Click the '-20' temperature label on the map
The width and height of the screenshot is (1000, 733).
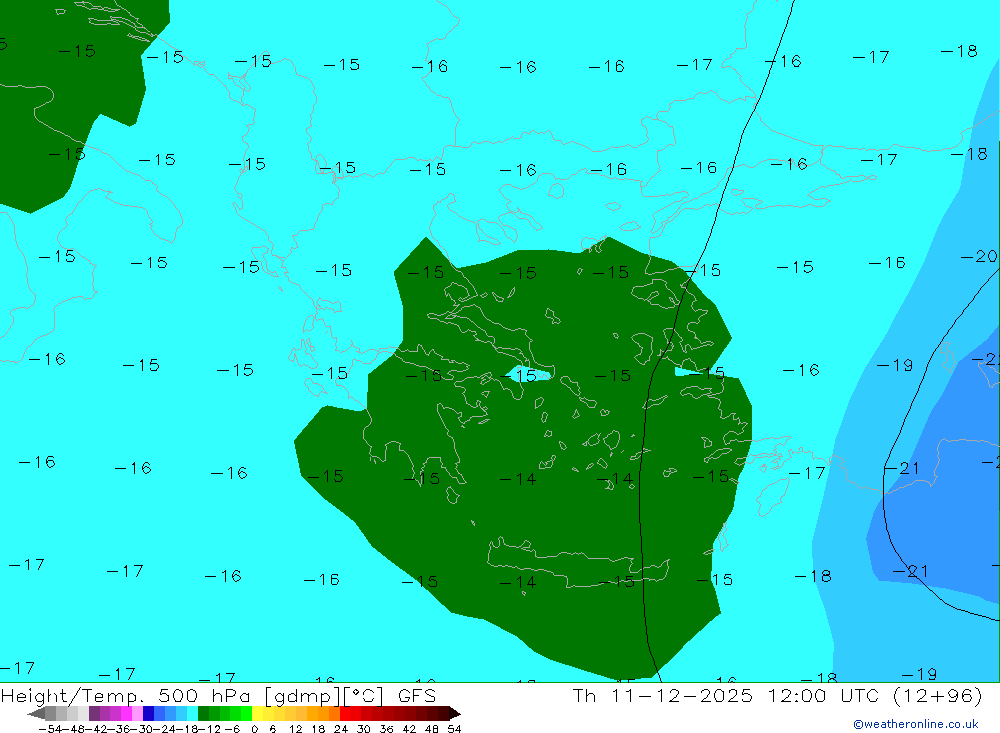pos(979,256)
